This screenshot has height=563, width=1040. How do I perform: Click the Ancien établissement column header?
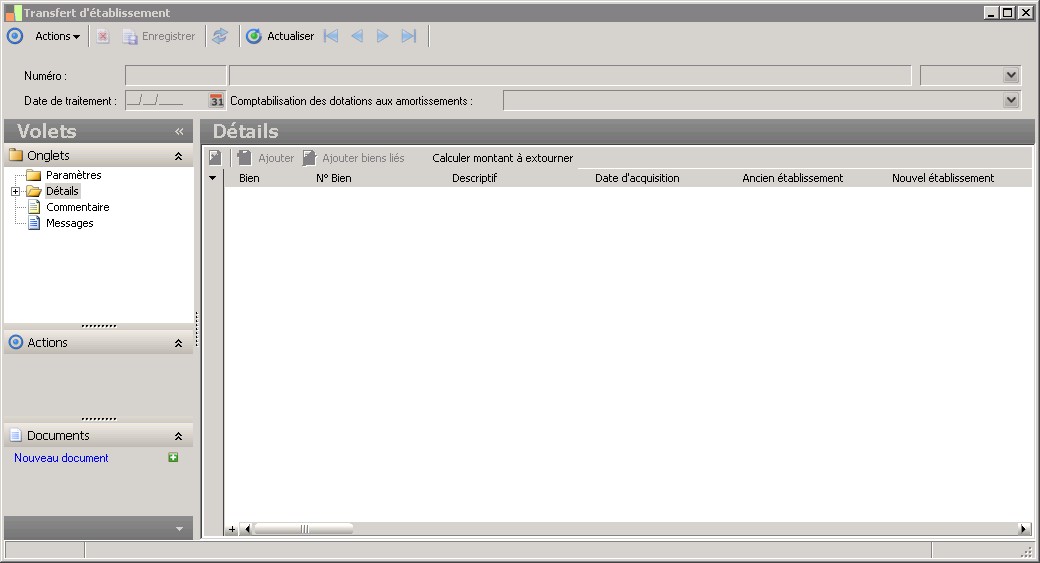pyautogui.click(x=793, y=178)
